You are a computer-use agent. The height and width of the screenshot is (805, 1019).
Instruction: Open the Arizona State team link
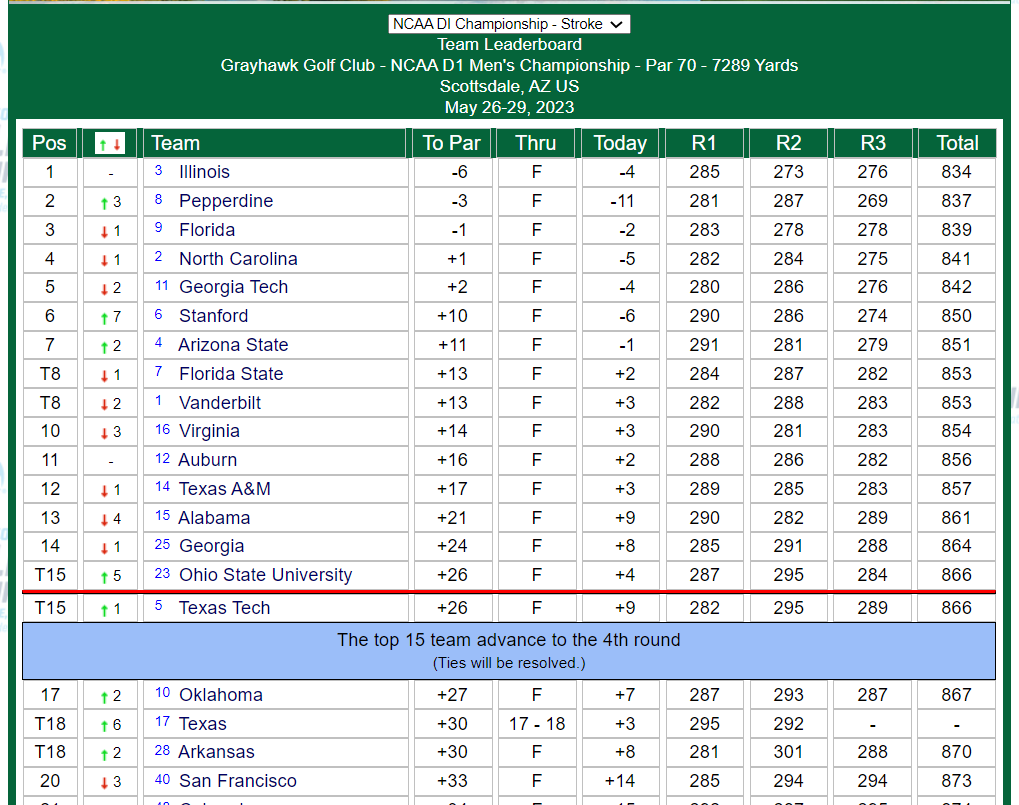coord(233,345)
